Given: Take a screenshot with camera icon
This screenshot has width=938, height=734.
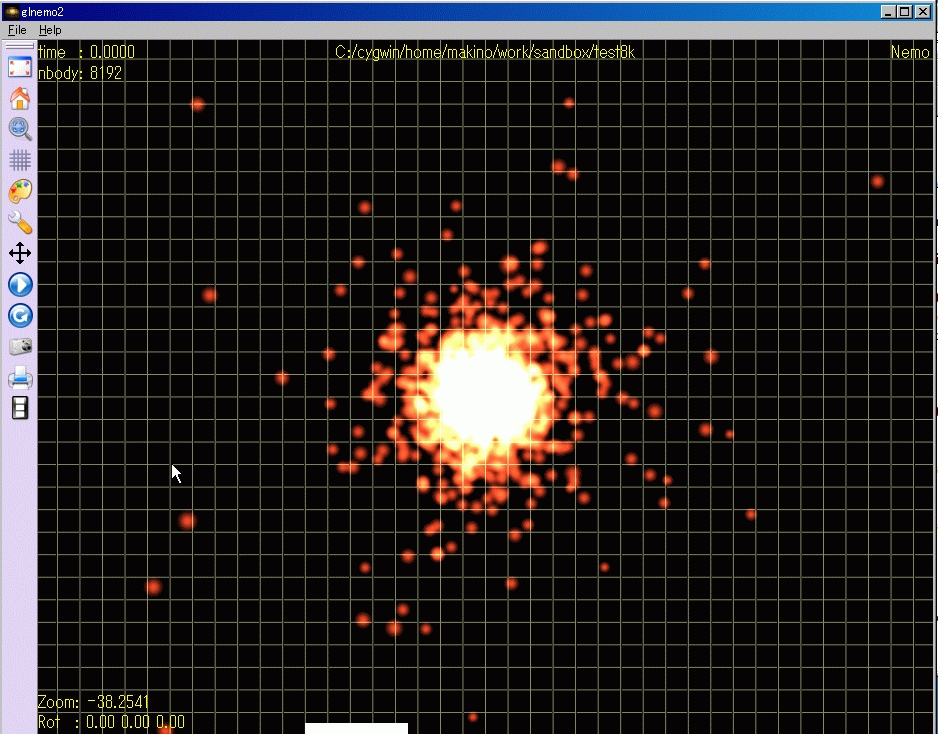Looking at the screenshot, I should tap(20, 346).
